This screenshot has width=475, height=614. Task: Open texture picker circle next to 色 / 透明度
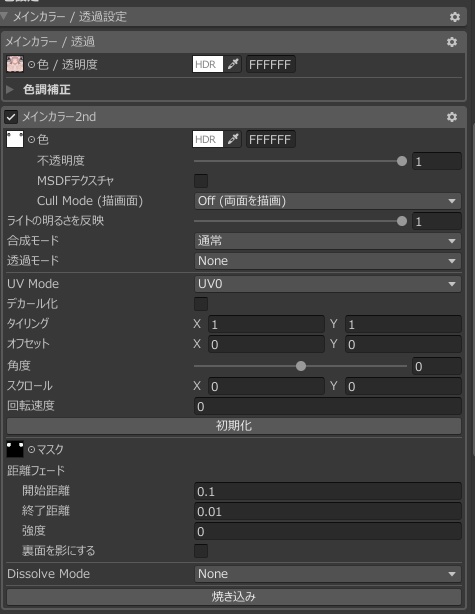[x=31, y=65]
